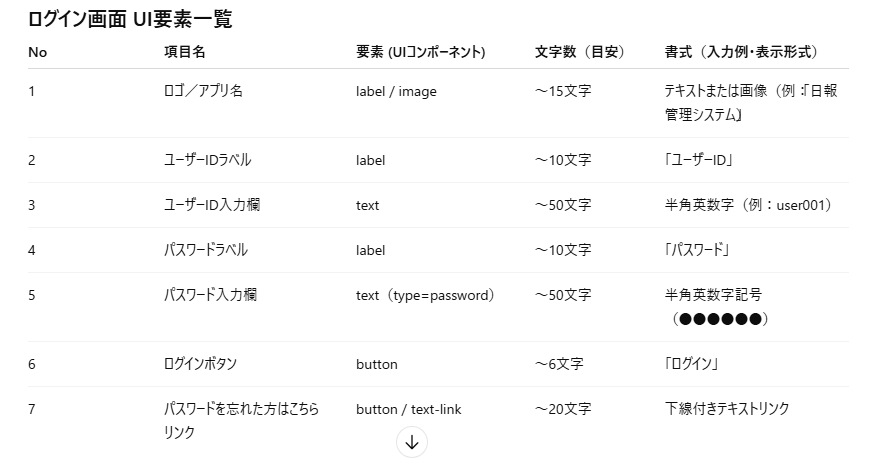870x475 pixels.
Task: Click the No column header
Action: pos(37,52)
